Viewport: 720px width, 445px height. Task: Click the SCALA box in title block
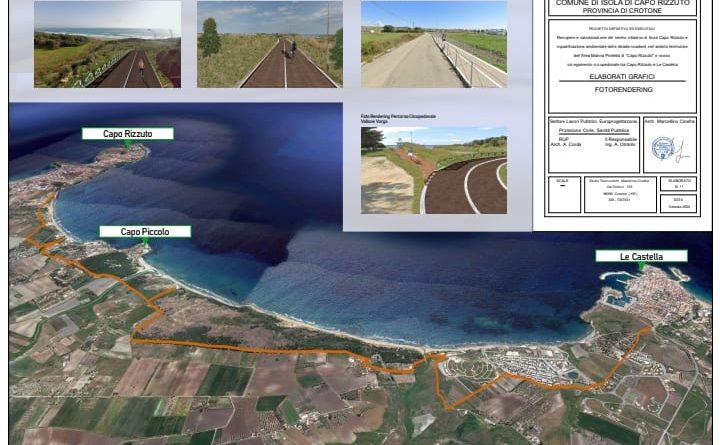tap(564, 194)
